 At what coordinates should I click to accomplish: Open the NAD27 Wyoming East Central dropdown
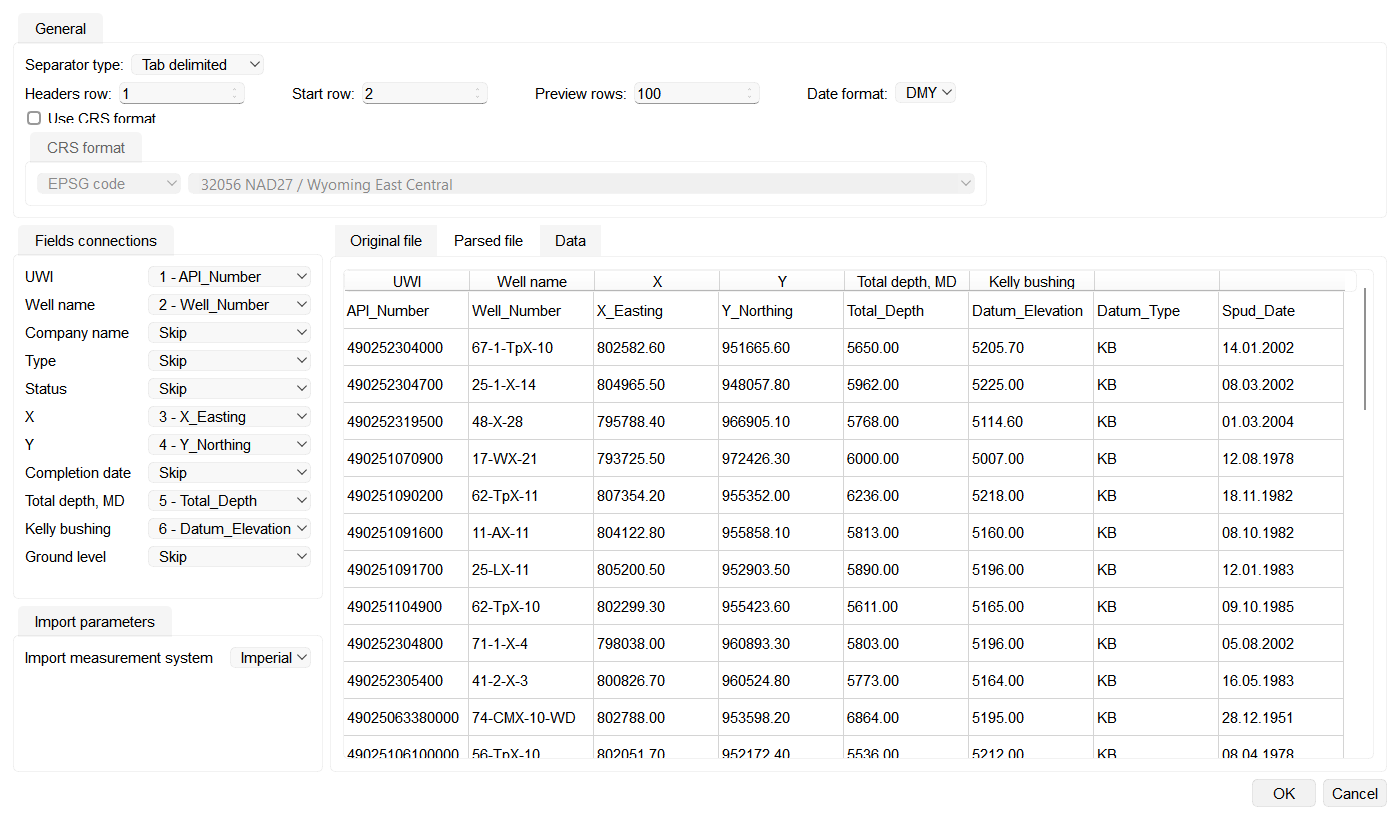pos(582,184)
